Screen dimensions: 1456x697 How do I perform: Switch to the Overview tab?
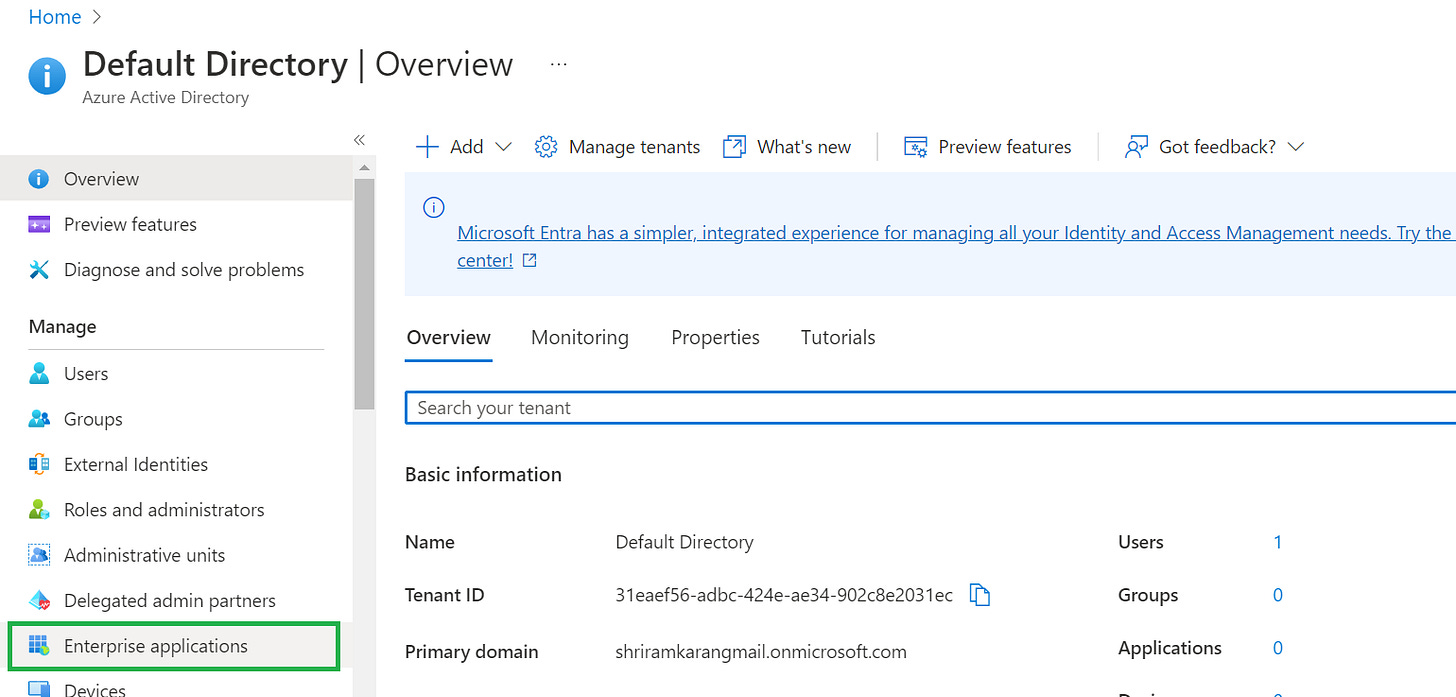[449, 338]
